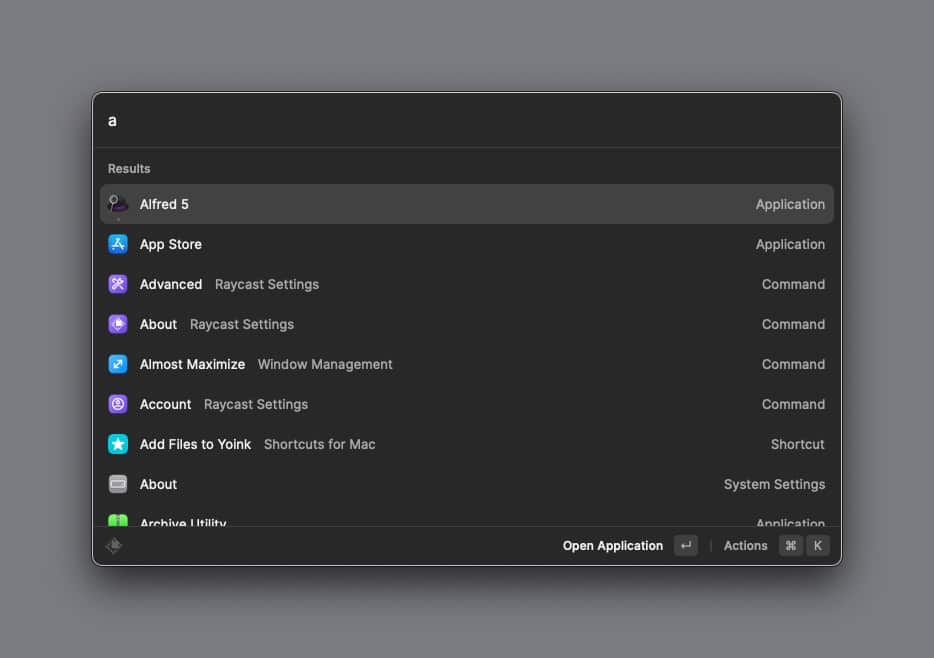Image resolution: width=934 pixels, height=658 pixels.
Task: Click the Results section header
Action: click(x=129, y=169)
